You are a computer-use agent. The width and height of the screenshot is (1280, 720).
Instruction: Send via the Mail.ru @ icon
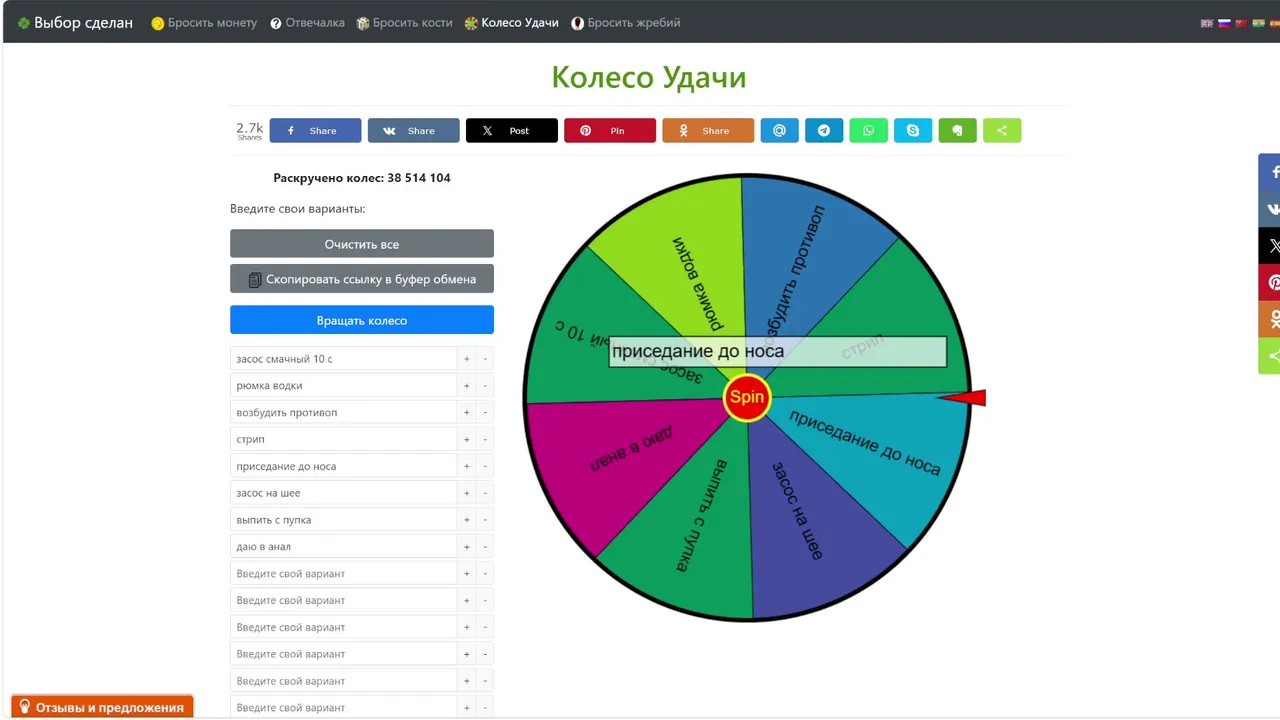779,130
